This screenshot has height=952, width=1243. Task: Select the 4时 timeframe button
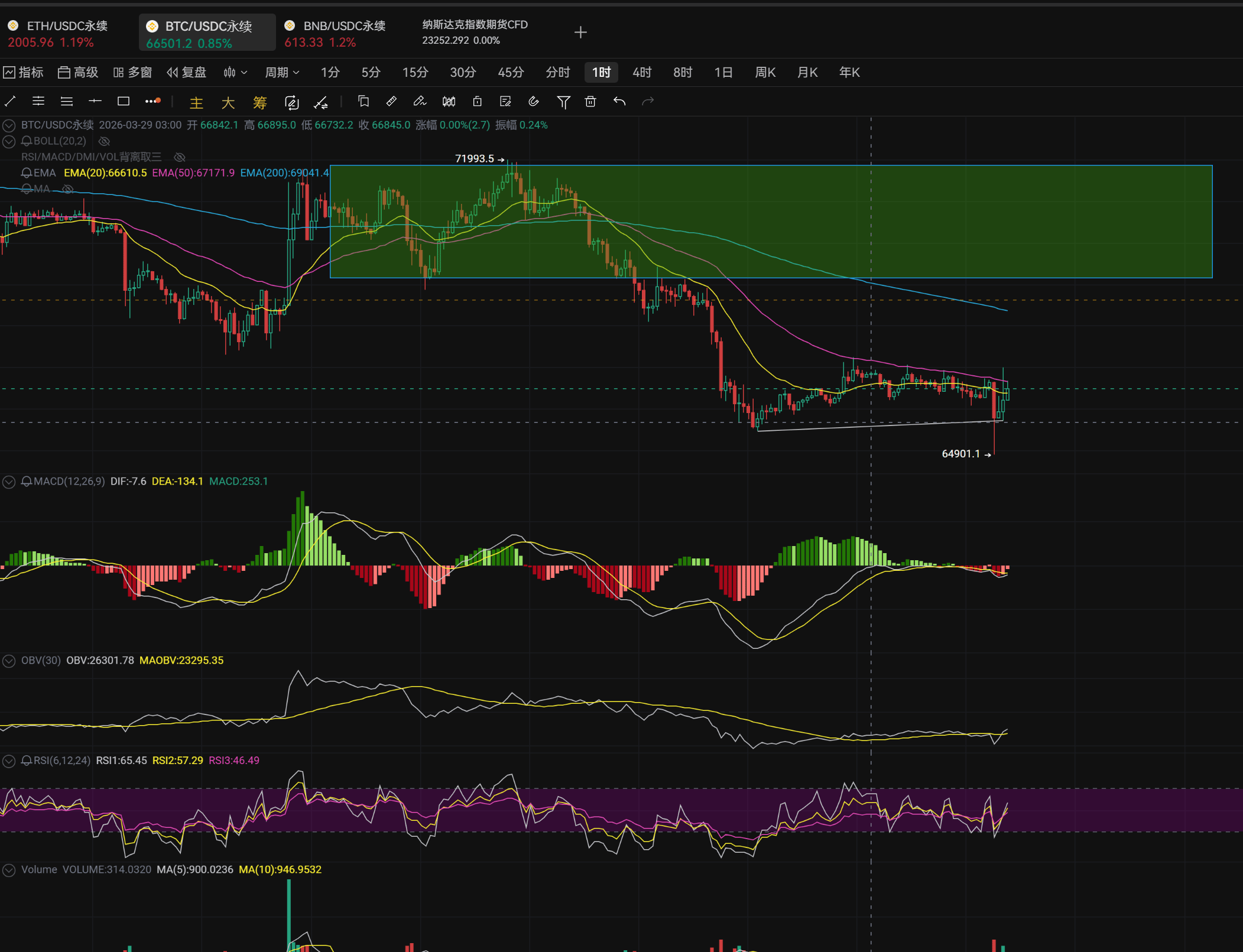[641, 72]
